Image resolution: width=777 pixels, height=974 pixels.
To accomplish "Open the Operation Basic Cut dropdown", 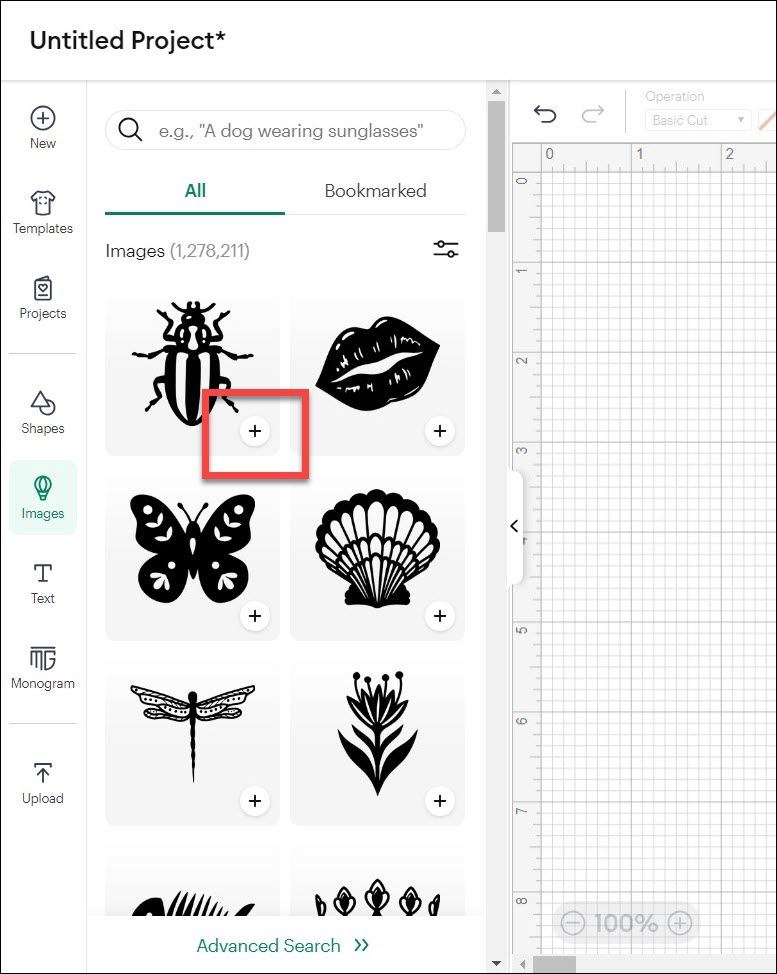I will point(697,120).
